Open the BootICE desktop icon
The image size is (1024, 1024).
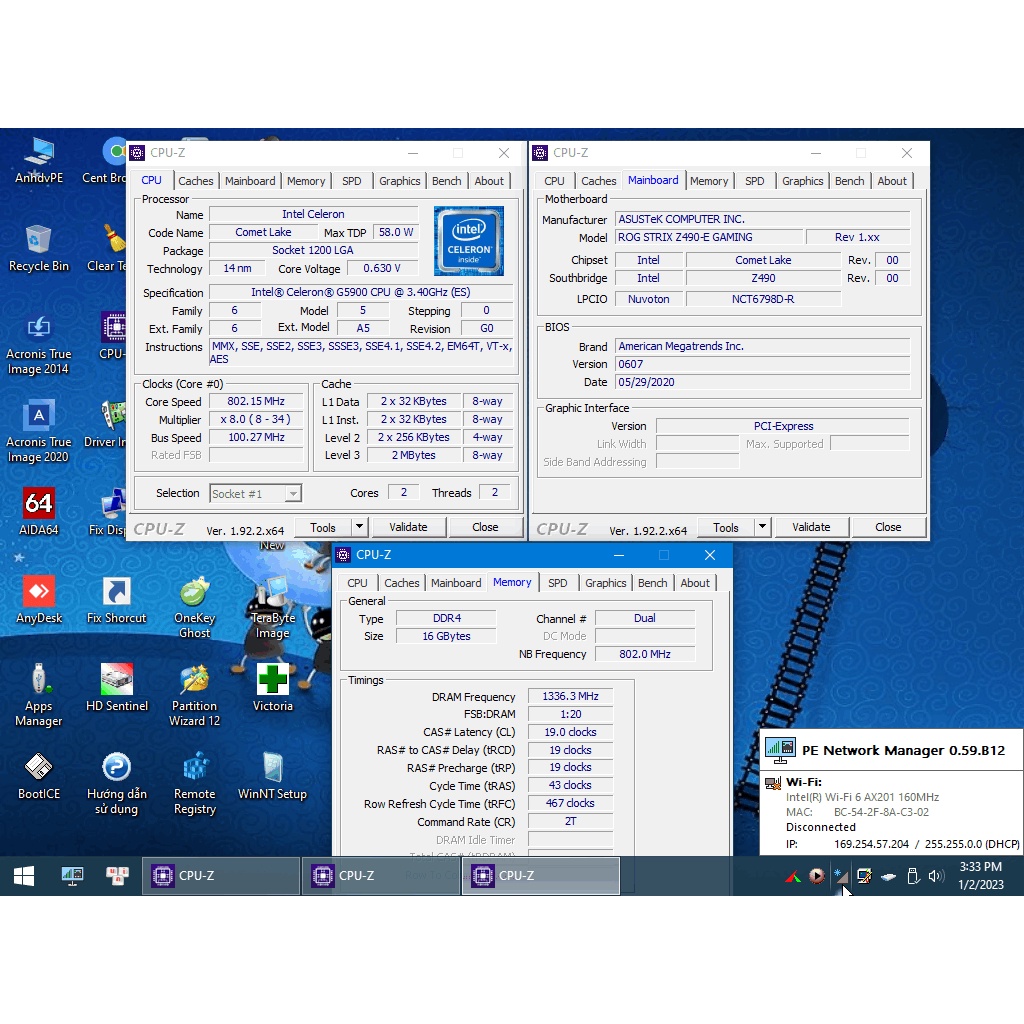[x=39, y=775]
